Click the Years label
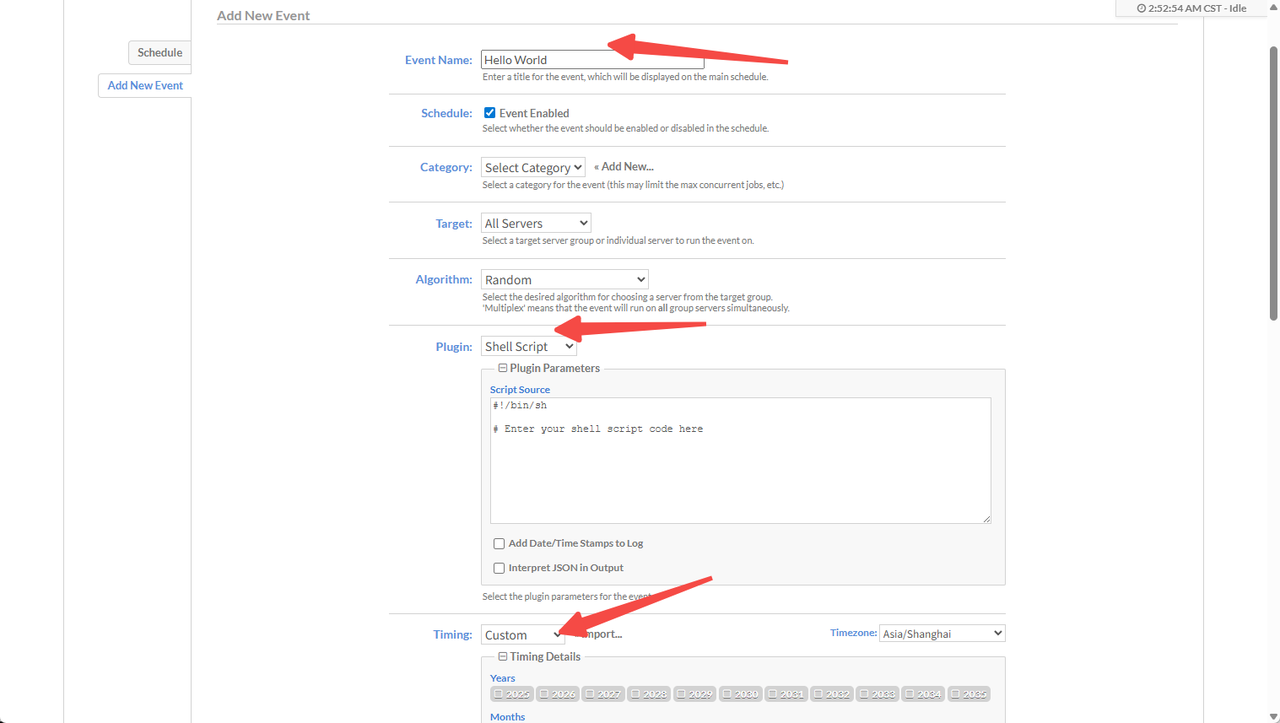Image resolution: width=1280 pixels, height=723 pixels. click(x=503, y=678)
